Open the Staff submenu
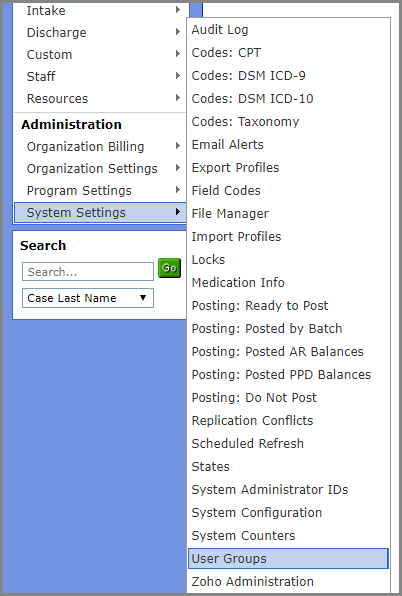 (100, 77)
